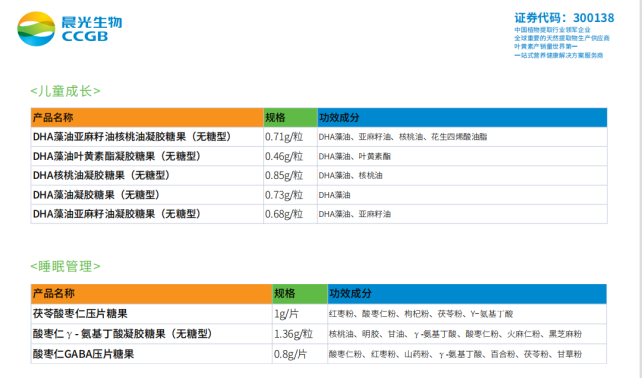Click the 一站式营养健康解决方案服务商 tagline
Viewport: 642px width, 379px height.
[558, 55]
